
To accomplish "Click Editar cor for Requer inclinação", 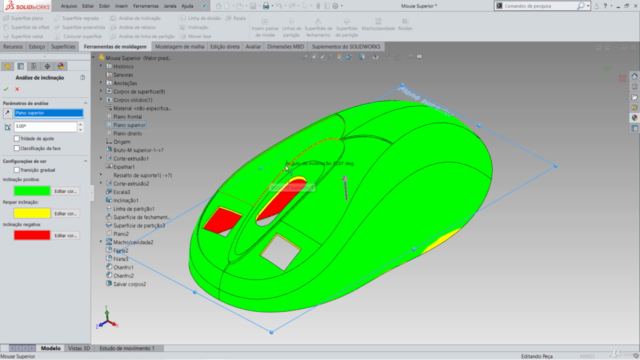I will tap(66, 213).
